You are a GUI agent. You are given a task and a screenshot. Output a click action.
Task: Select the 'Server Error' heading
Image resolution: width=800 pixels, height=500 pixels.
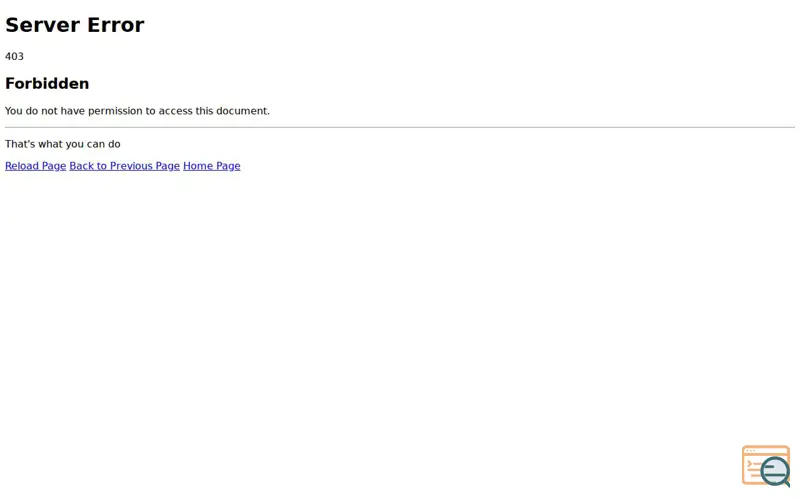point(74,25)
